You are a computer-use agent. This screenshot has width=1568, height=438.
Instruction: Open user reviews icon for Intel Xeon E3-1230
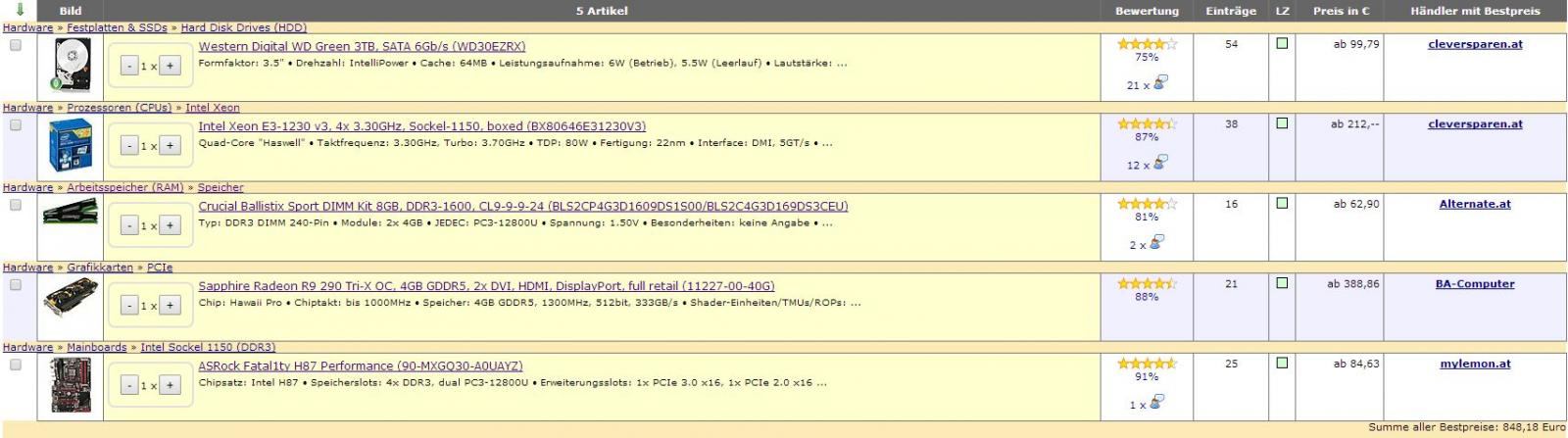coord(1160,163)
